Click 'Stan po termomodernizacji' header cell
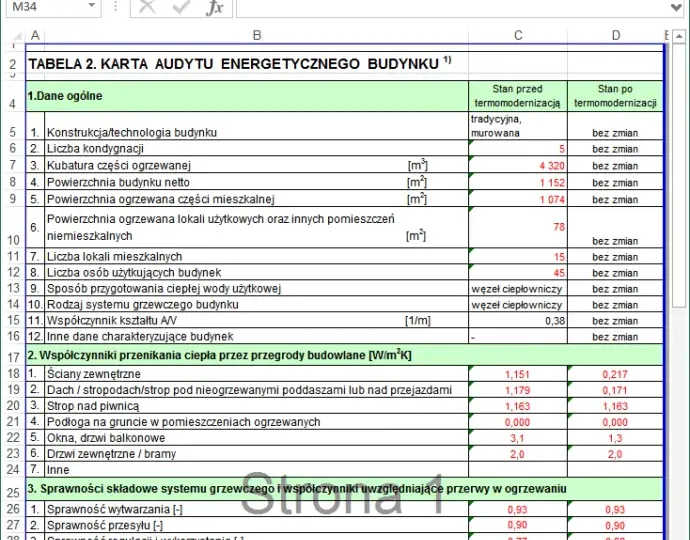 tap(615, 96)
